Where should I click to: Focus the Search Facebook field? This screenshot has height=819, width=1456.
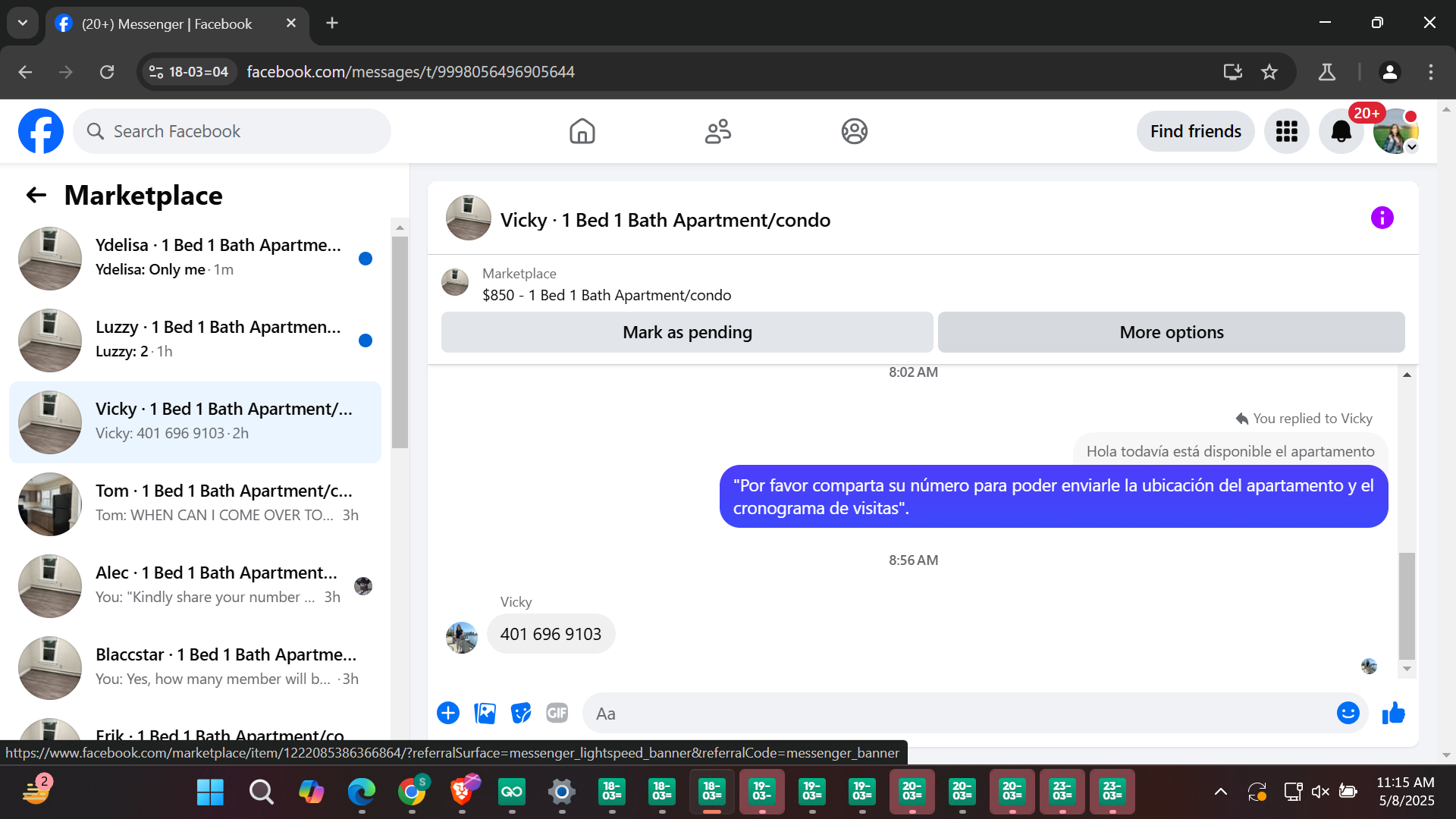pos(232,131)
